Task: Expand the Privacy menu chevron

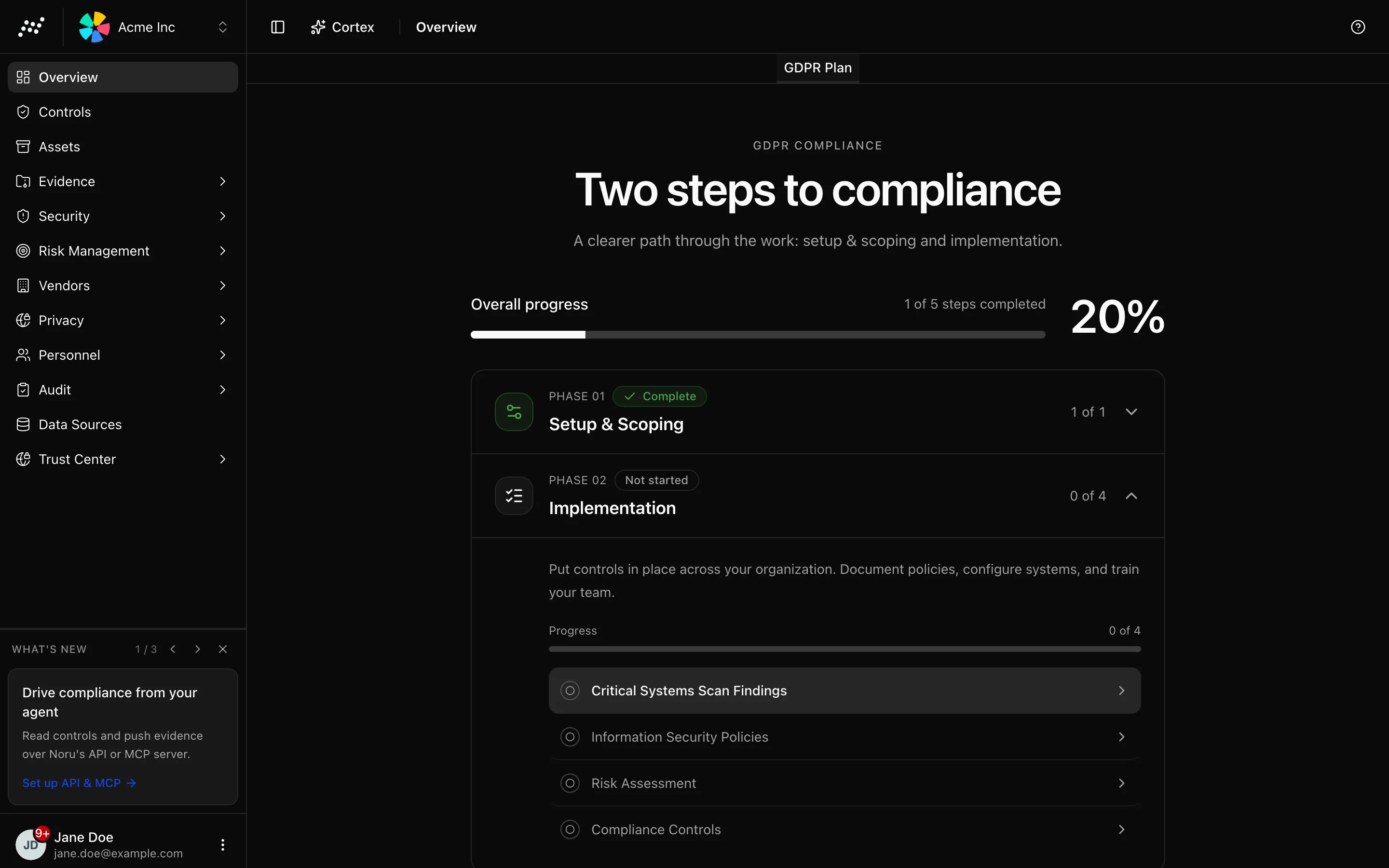Action: tap(223, 320)
